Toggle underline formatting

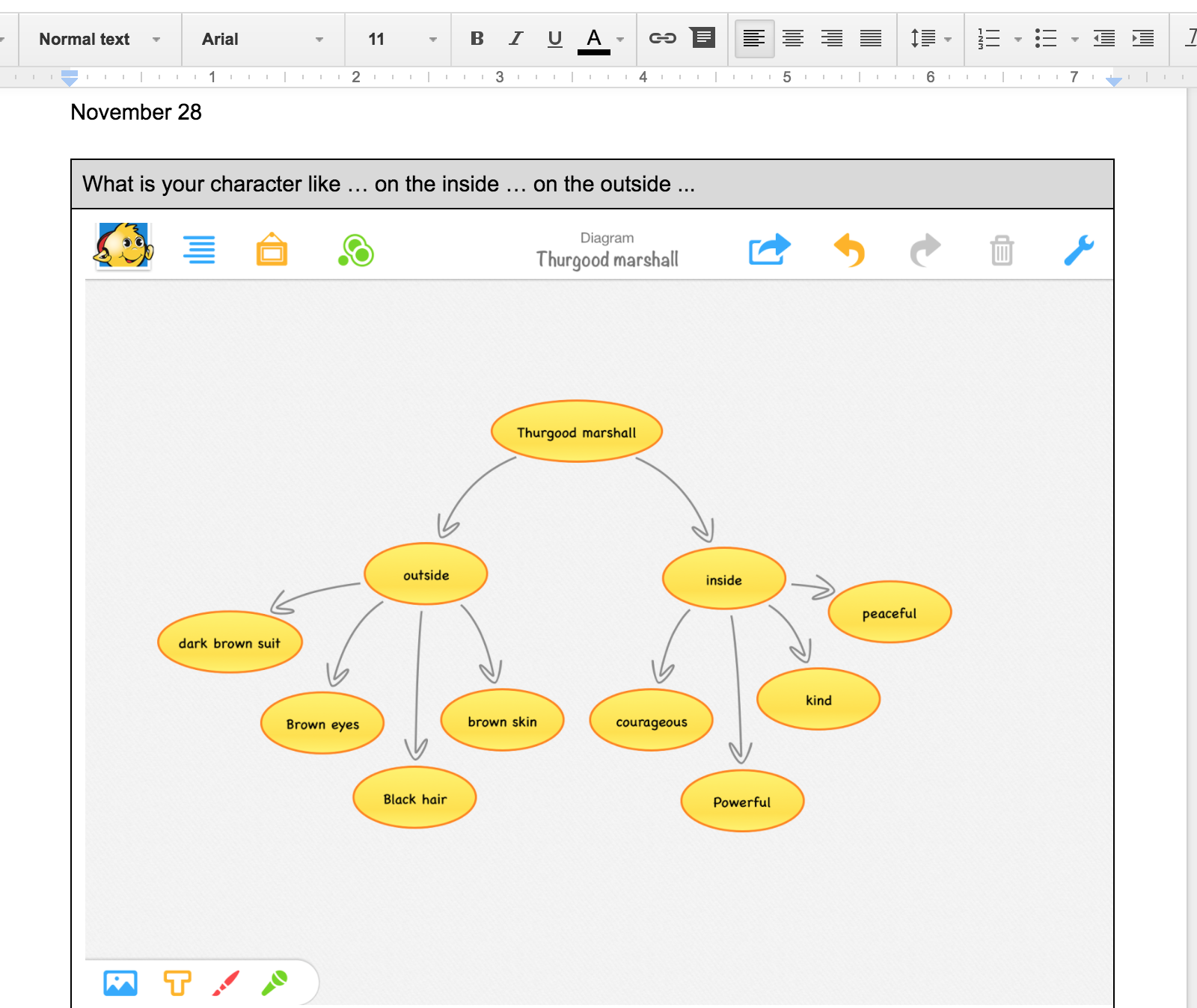tap(554, 39)
